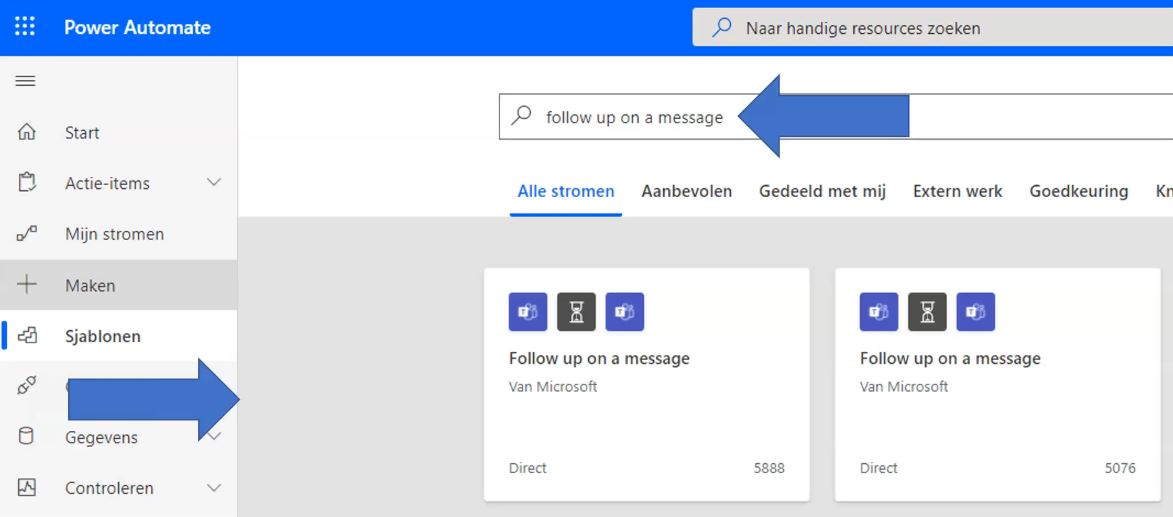Viewport: 1173px width, 517px height.
Task: Click the connectors plug icon
Action: click(26, 386)
